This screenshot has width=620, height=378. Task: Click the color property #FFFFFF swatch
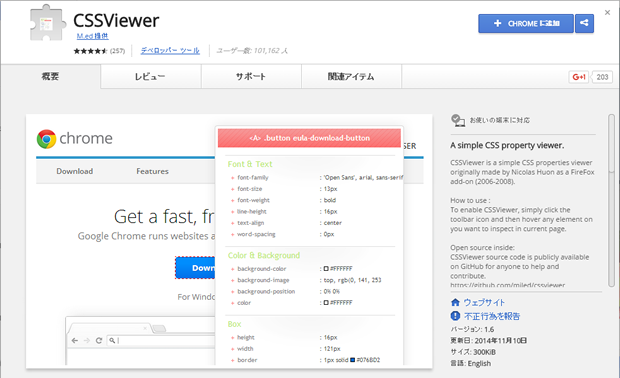coord(326,302)
